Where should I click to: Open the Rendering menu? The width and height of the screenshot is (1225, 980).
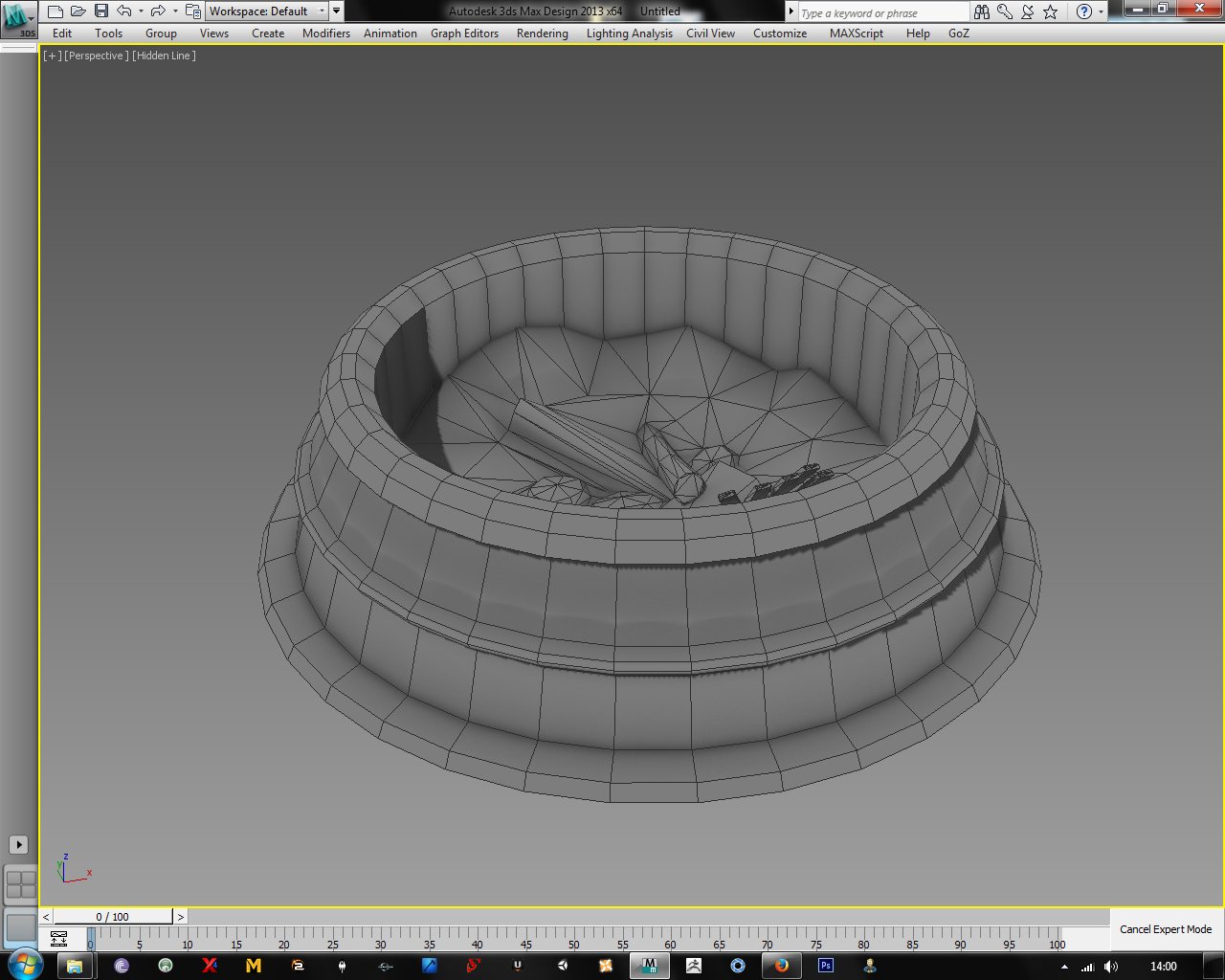tap(542, 33)
